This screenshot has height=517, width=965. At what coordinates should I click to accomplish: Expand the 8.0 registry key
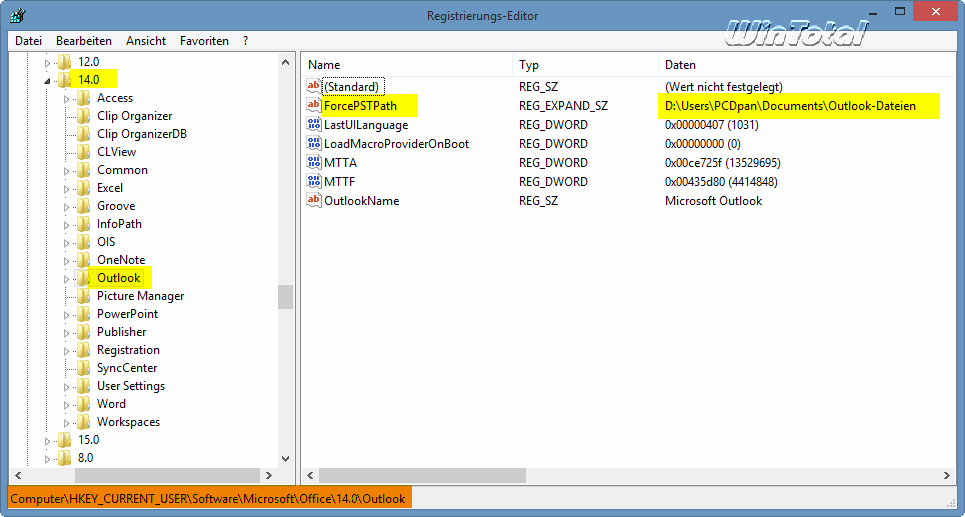pos(48,459)
